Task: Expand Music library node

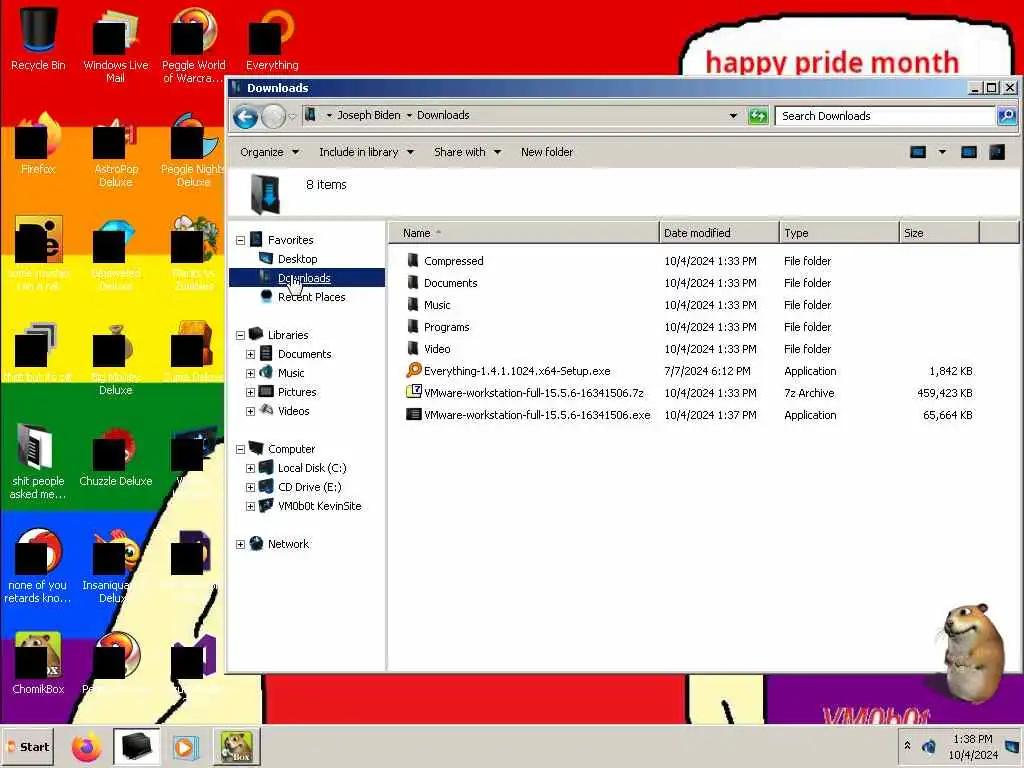Action: (x=250, y=373)
